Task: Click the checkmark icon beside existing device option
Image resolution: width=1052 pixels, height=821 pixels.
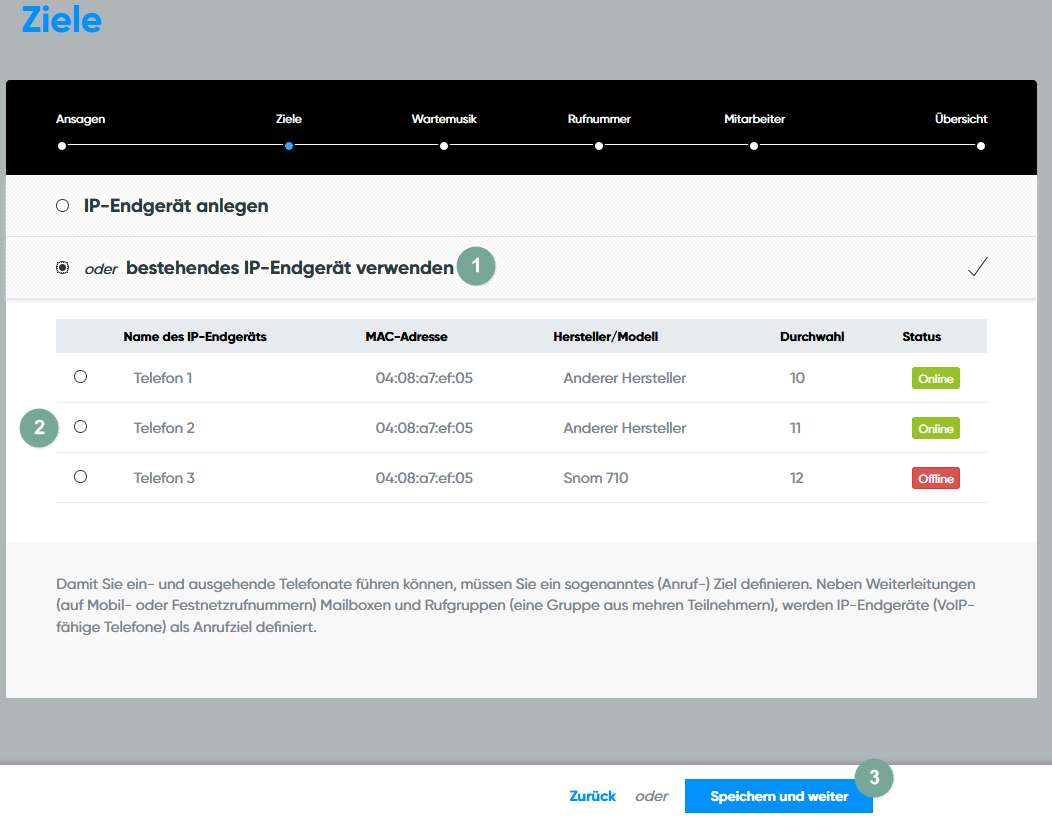Action: point(977,267)
